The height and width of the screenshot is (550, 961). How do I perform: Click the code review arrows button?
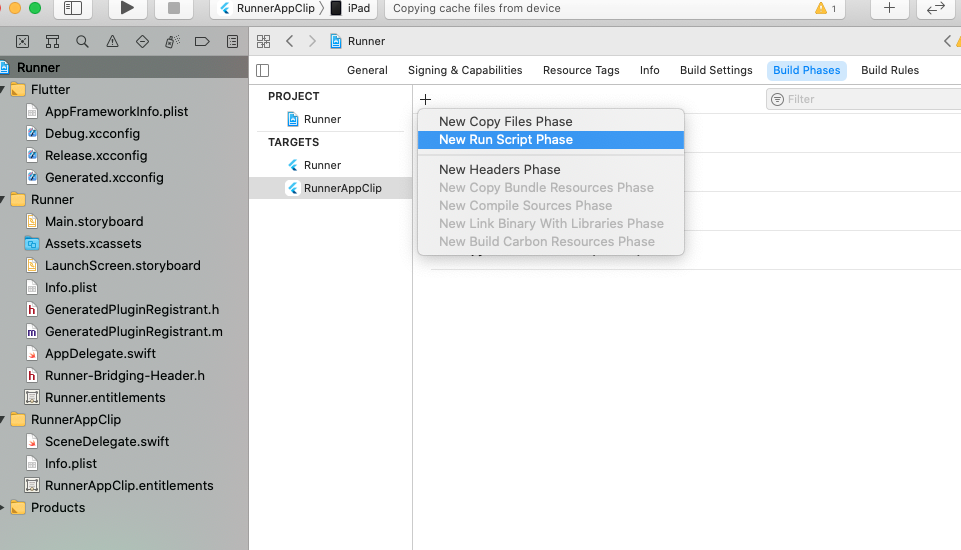pyautogui.click(x=936, y=9)
